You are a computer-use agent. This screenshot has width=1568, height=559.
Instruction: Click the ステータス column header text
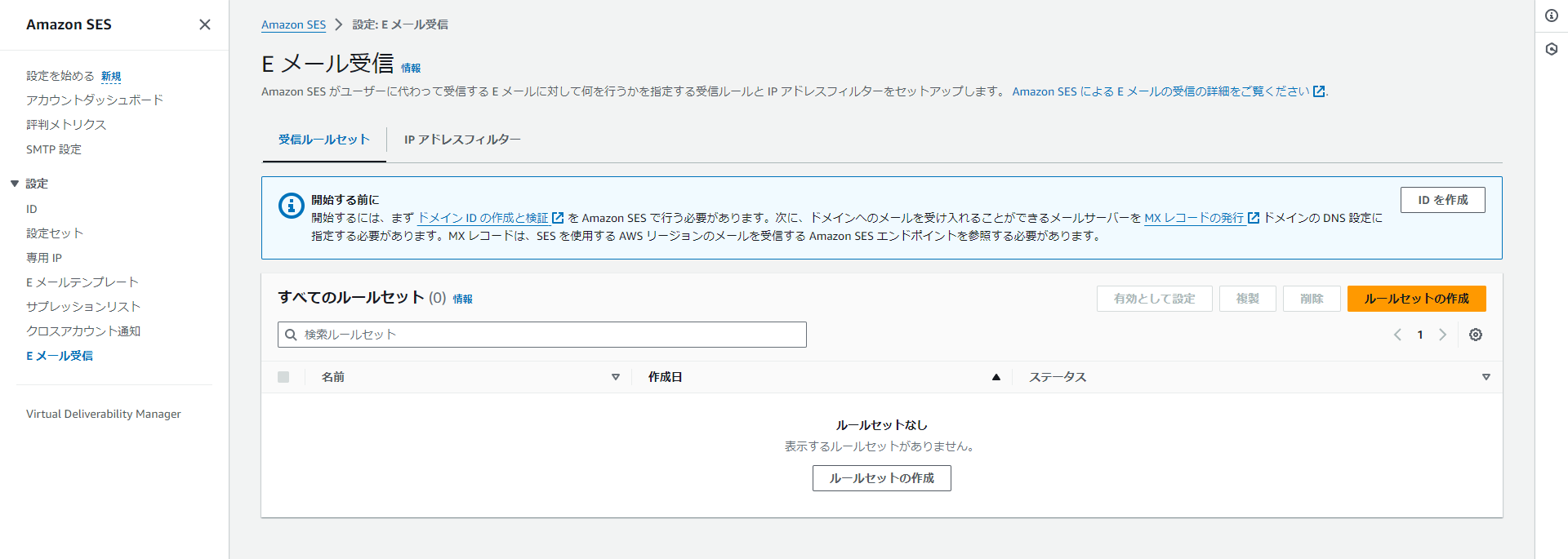click(1058, 377)
